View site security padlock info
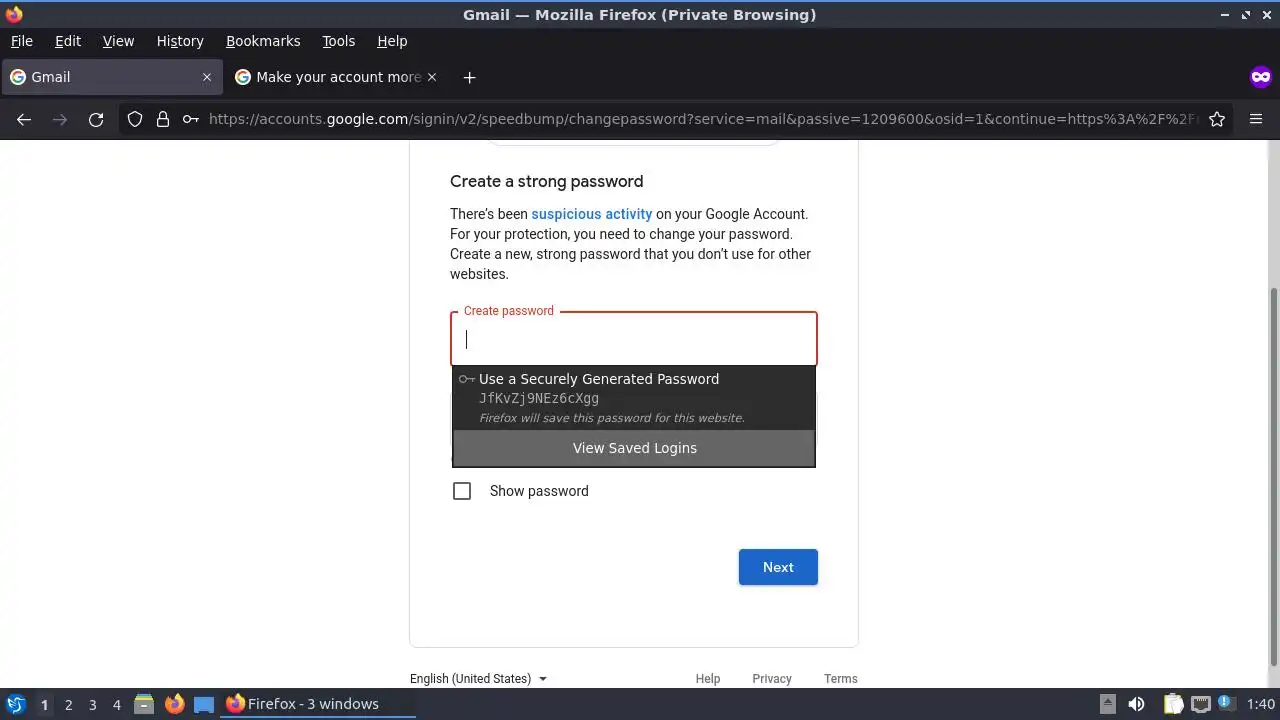Screen dimensions: 1280x720 163,119
